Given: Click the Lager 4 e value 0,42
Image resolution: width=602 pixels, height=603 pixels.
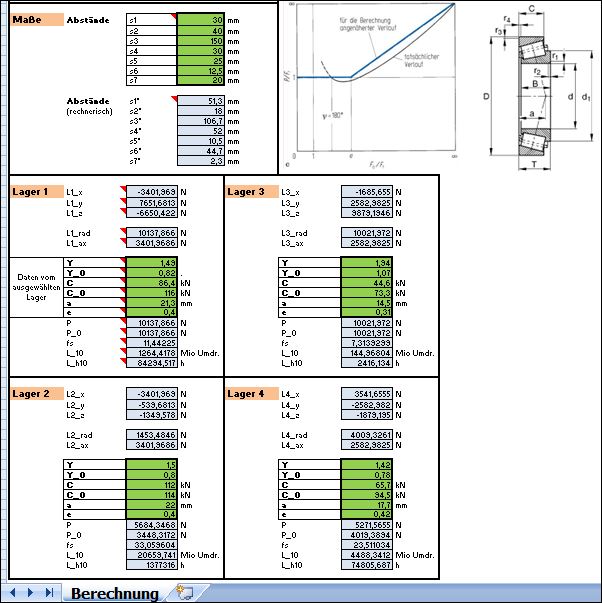Looking at the screenshot, I should 368,512.
